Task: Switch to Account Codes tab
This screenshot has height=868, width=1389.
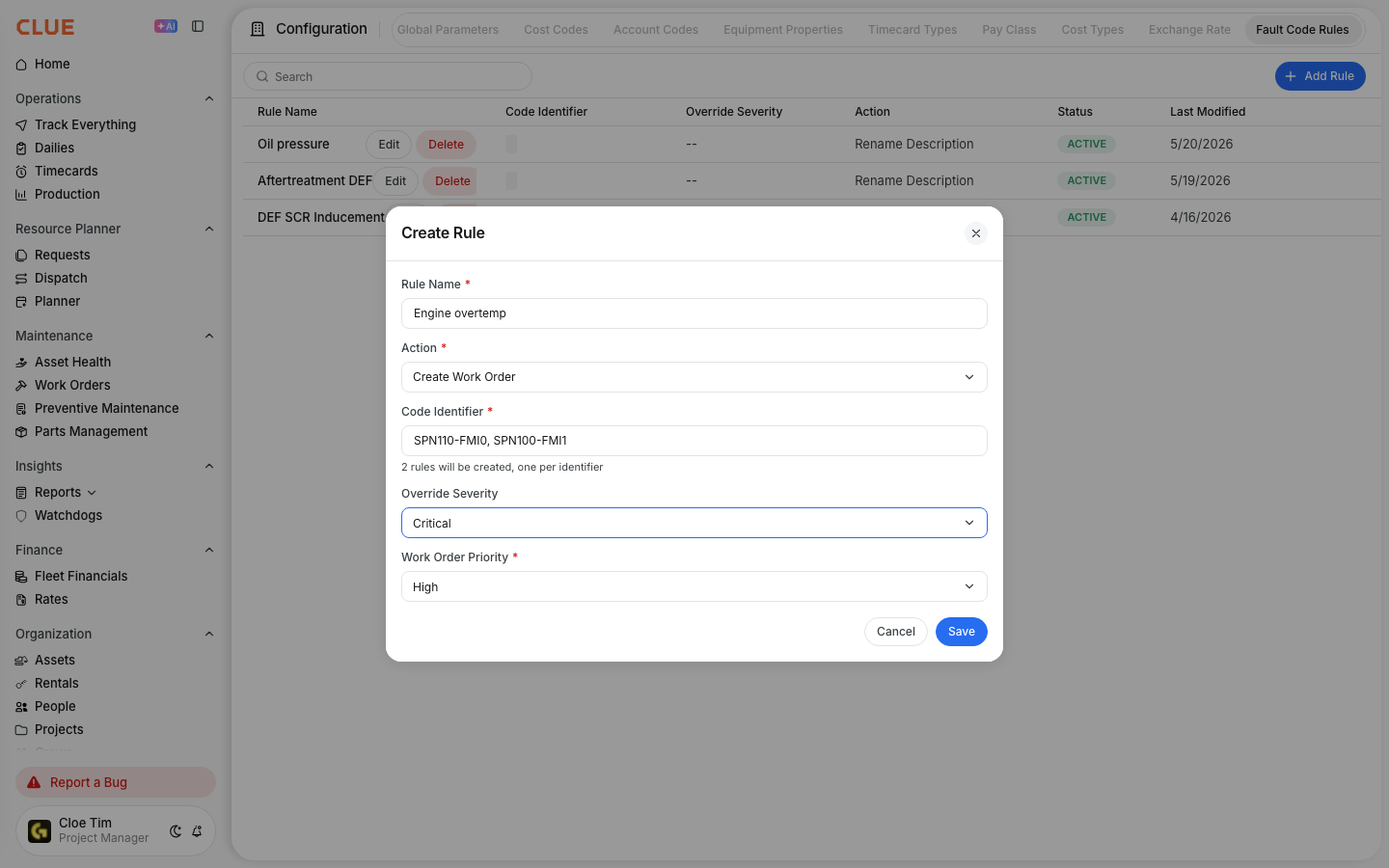Action: tap(656, 30)
